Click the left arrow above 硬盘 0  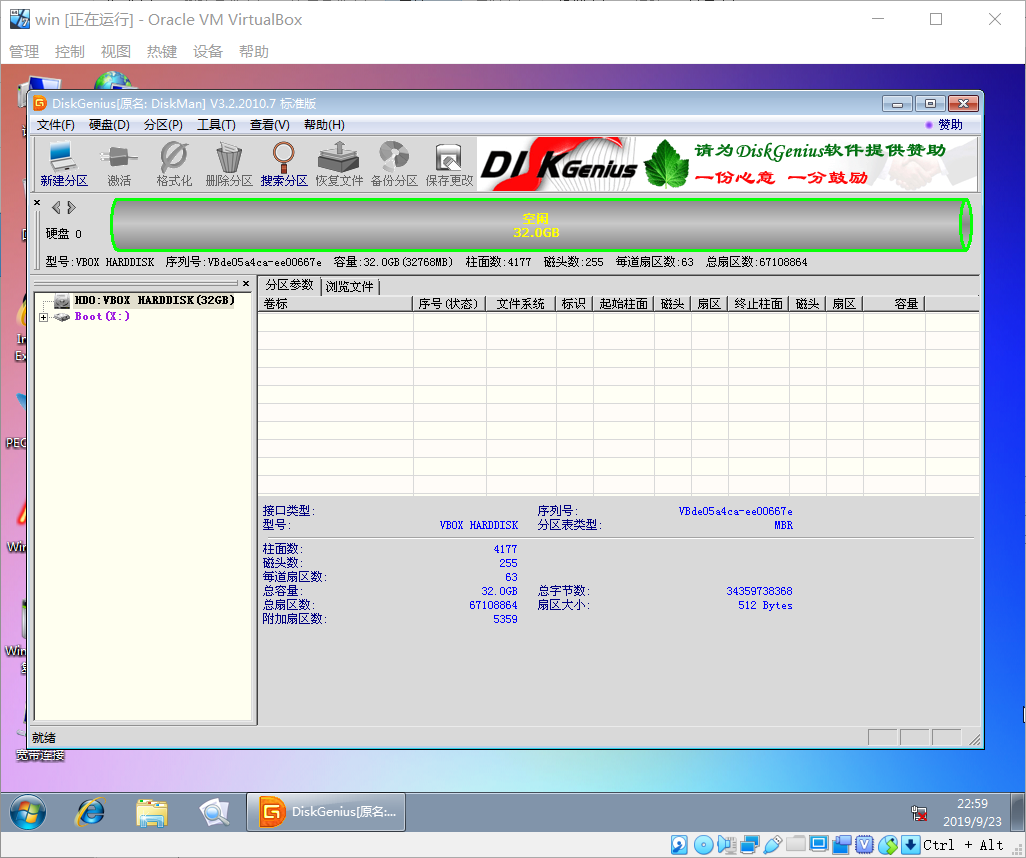(x=54, y=207)
